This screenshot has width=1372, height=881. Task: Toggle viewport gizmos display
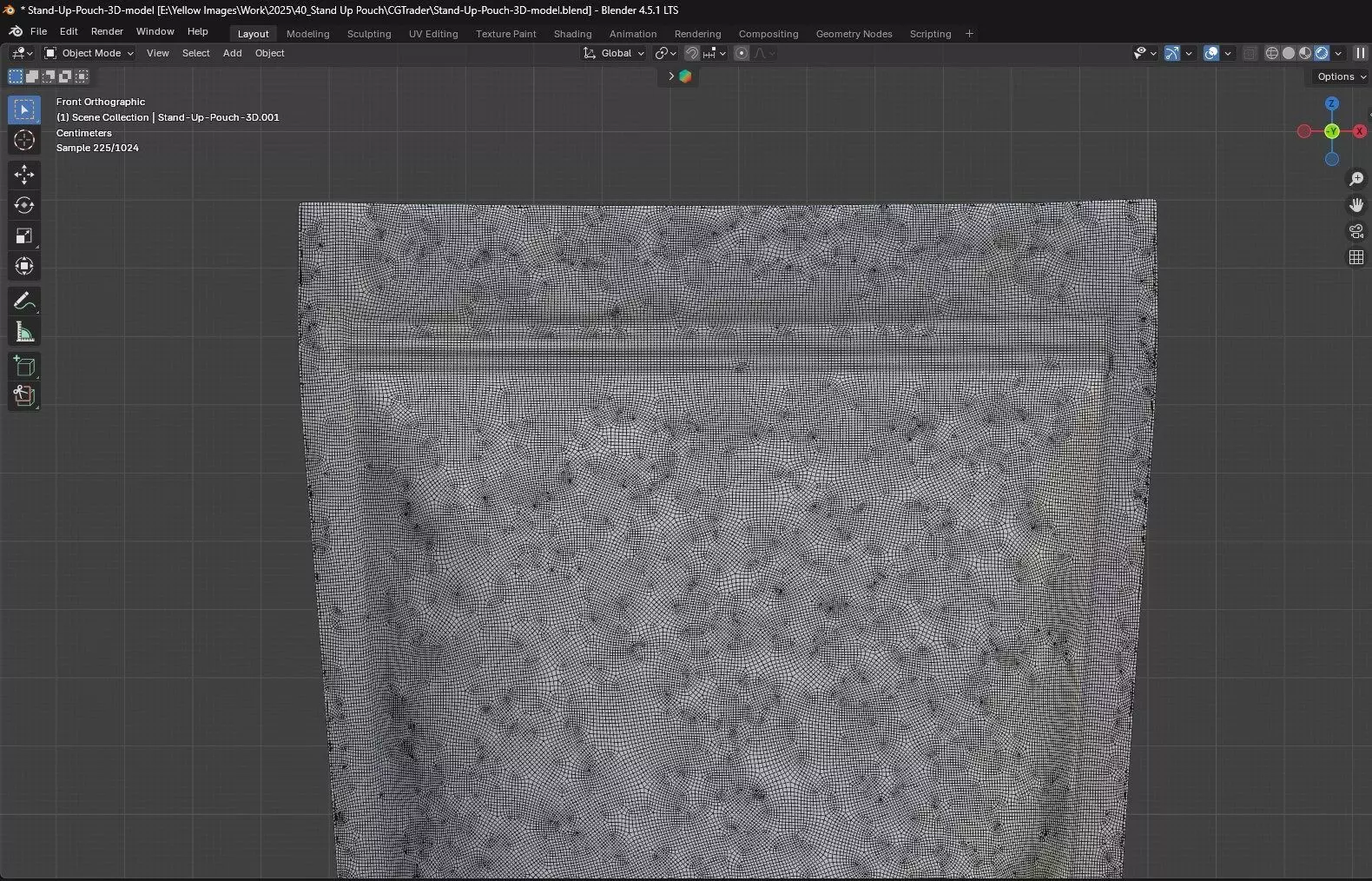click(1171, 53)
